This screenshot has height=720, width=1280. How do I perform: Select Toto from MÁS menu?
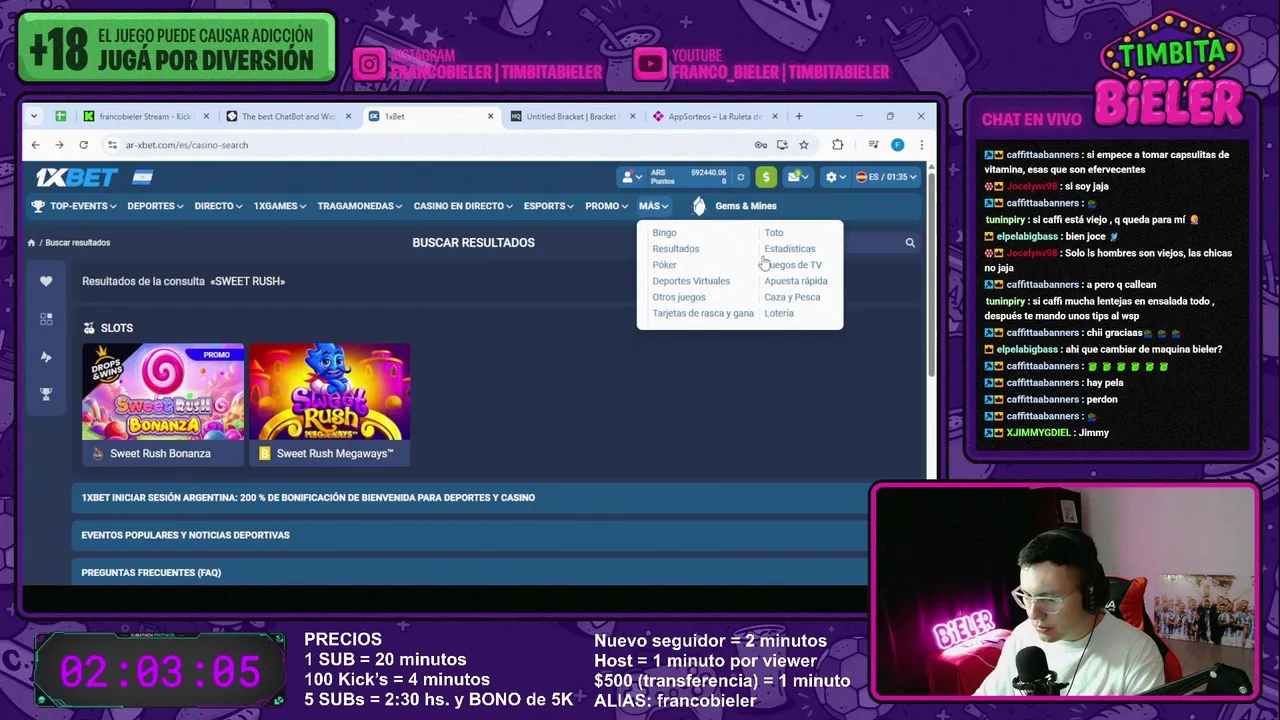coord(774,233)
